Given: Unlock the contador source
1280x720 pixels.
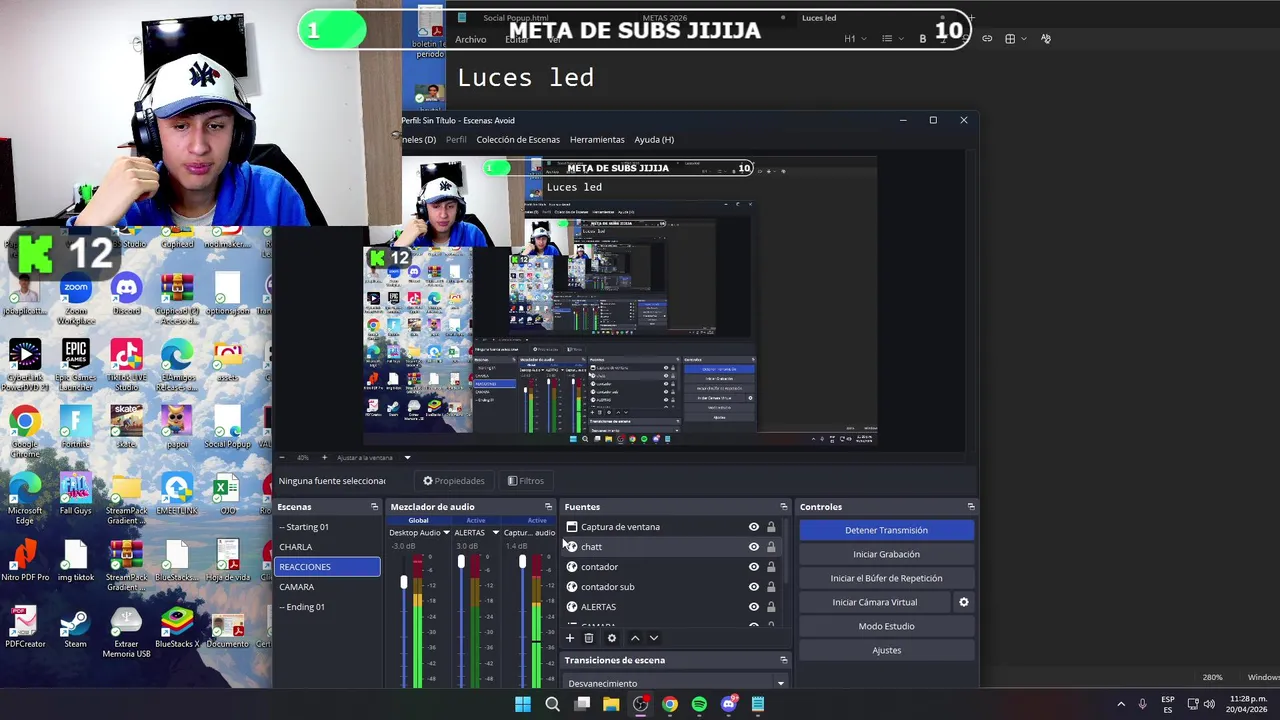Looking at the screenshot, I should (x=771, y=567).
